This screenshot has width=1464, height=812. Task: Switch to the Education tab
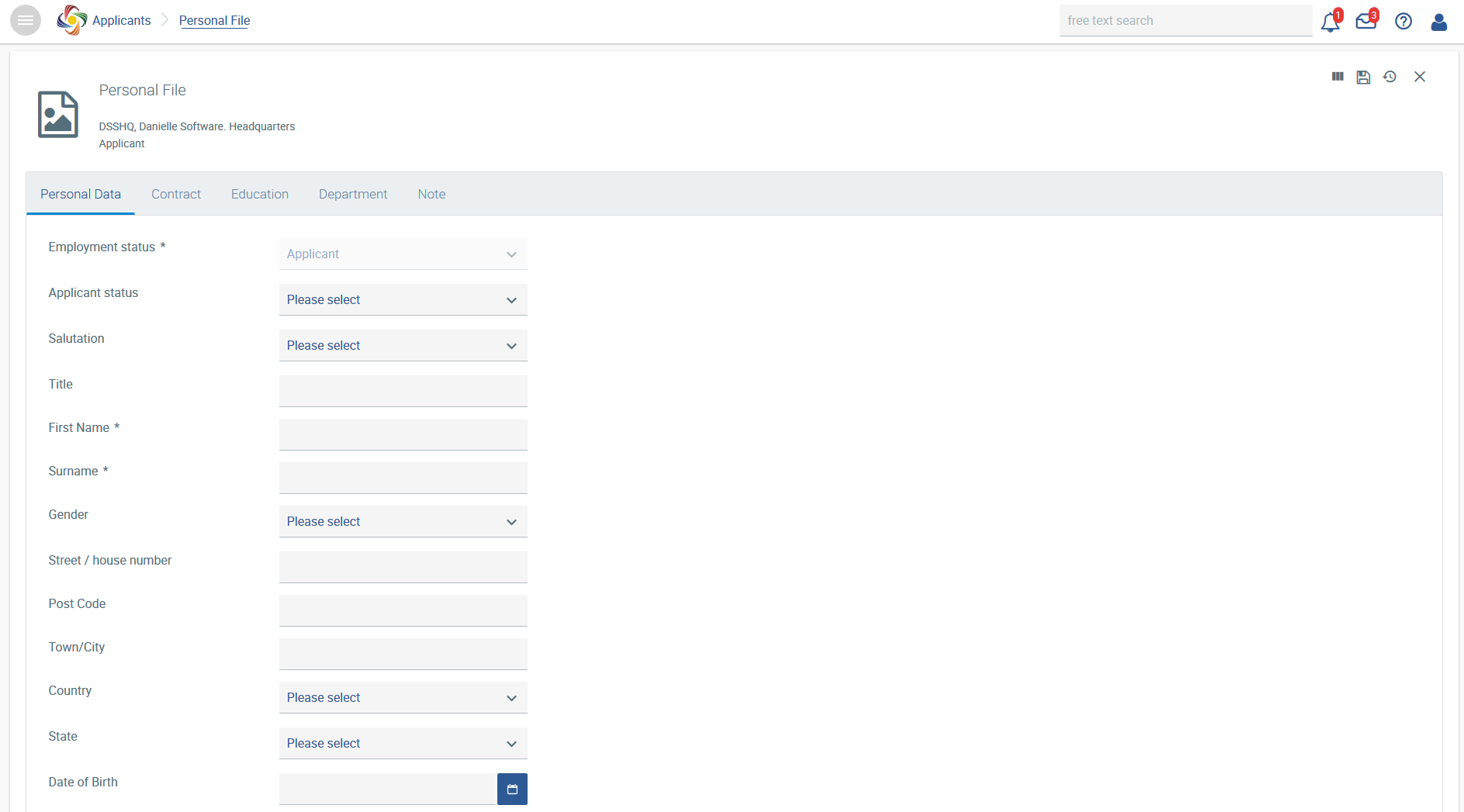click(260, 194)
